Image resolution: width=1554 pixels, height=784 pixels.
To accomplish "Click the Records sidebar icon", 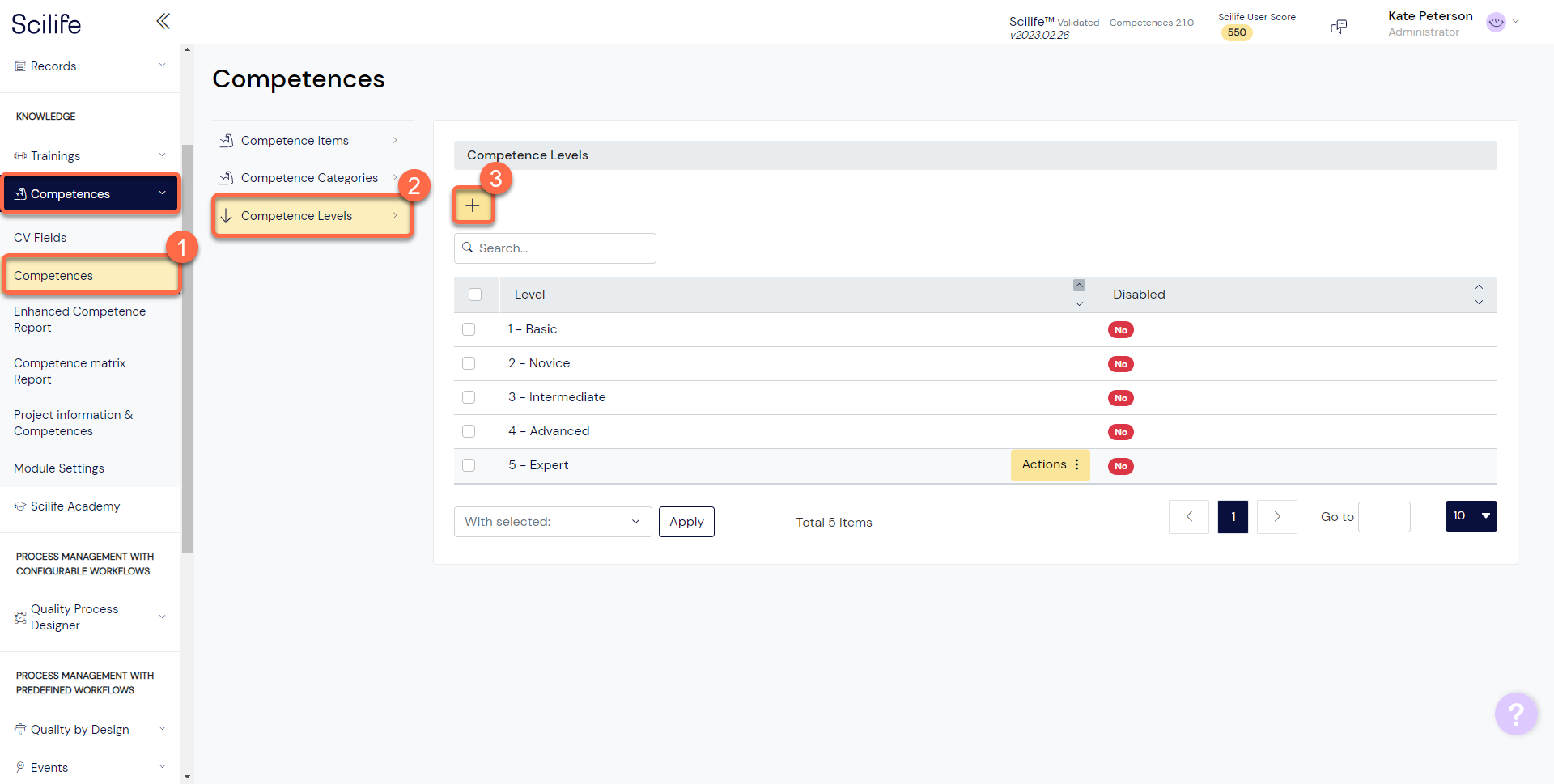I will (x=20, y=66).
